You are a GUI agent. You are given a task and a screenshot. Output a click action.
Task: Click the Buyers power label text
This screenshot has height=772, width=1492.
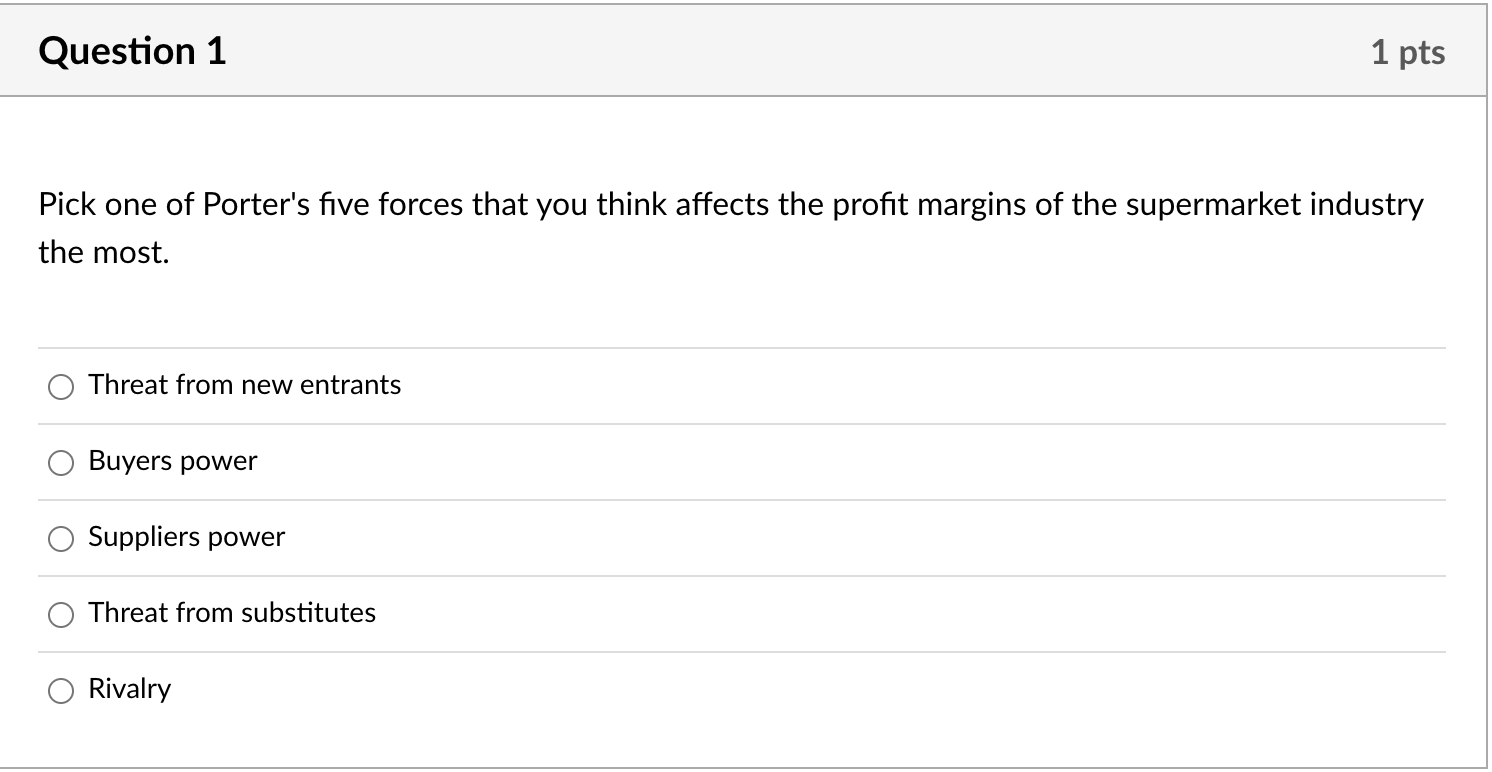pos(172,461)
